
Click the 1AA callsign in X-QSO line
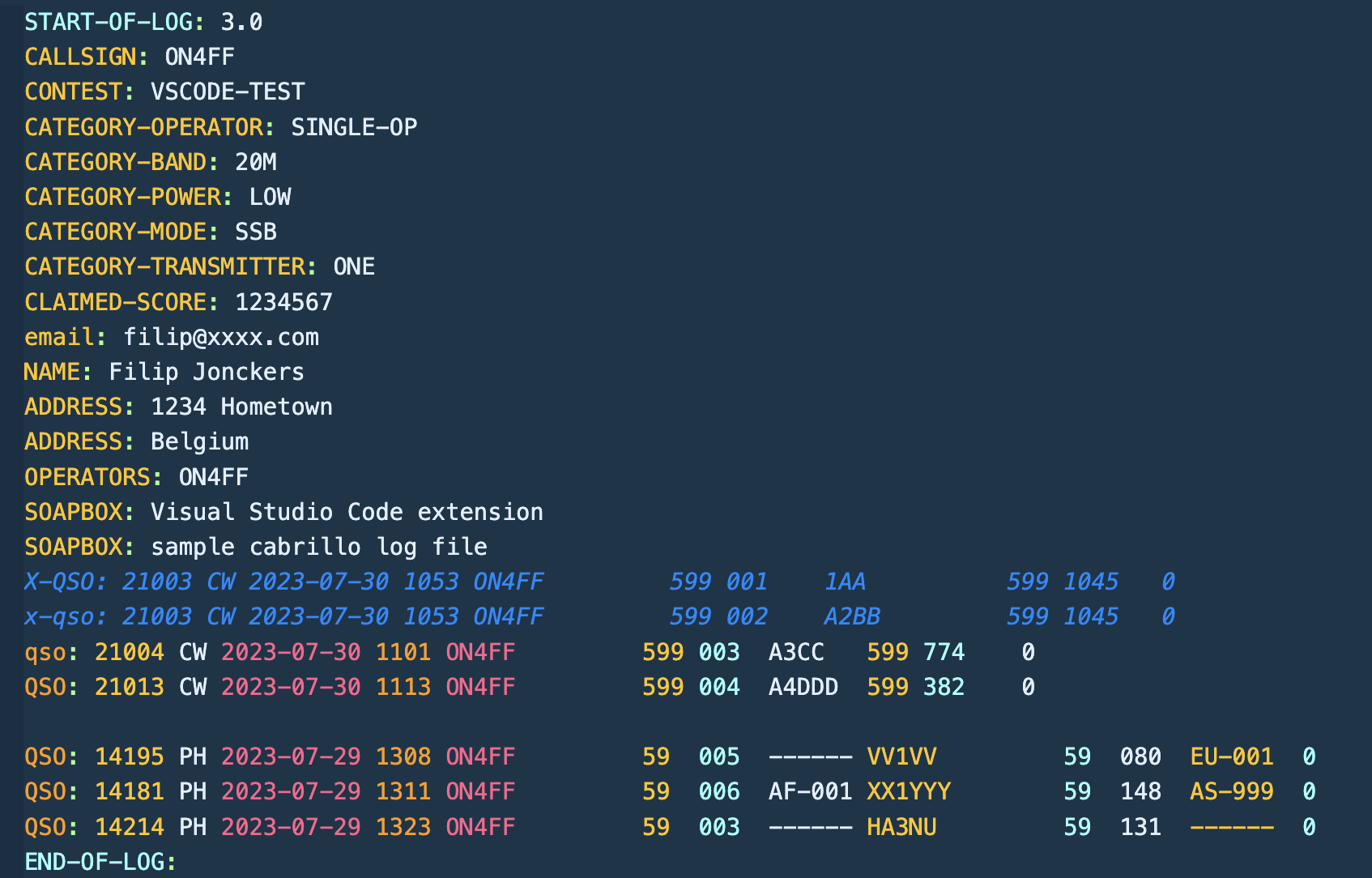(x=845, y=582)
